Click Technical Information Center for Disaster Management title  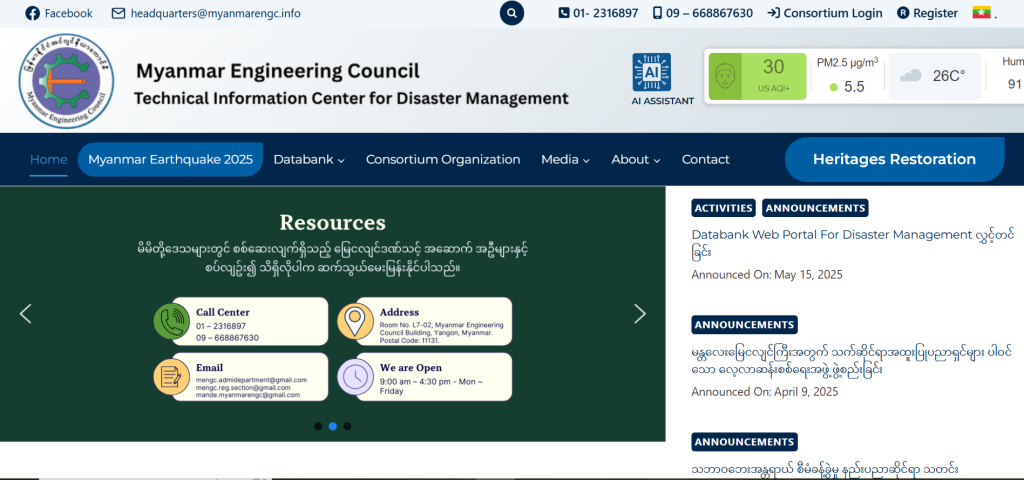tap(351, 99)
